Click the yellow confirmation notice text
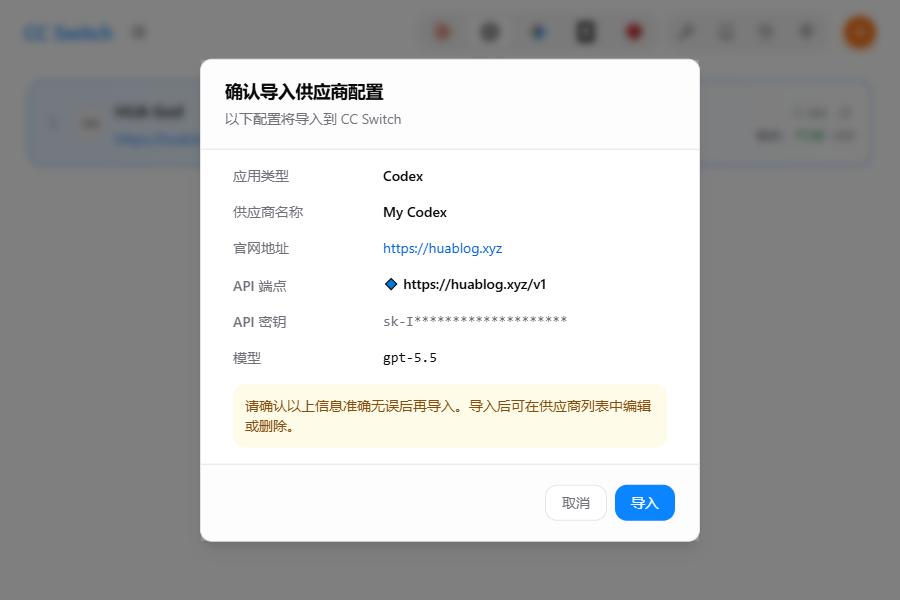The image size is (900, 600). (448, 416)
